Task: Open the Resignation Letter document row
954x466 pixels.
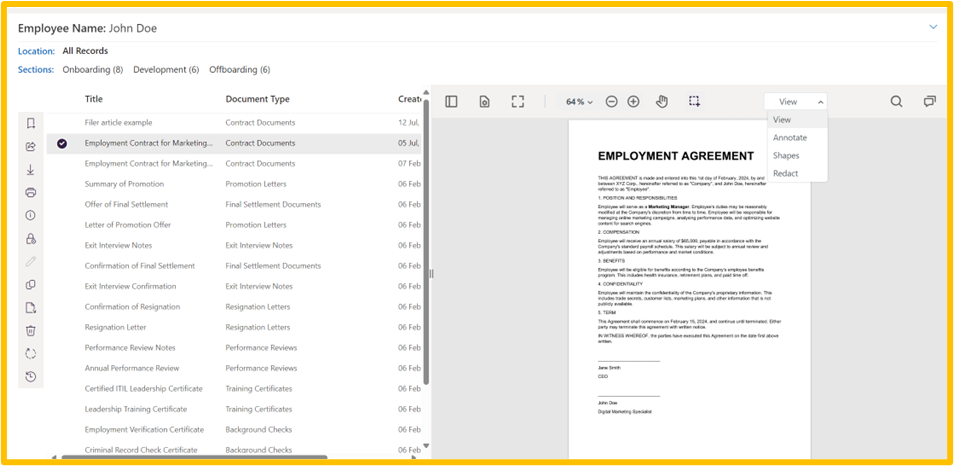Action: 115,327
